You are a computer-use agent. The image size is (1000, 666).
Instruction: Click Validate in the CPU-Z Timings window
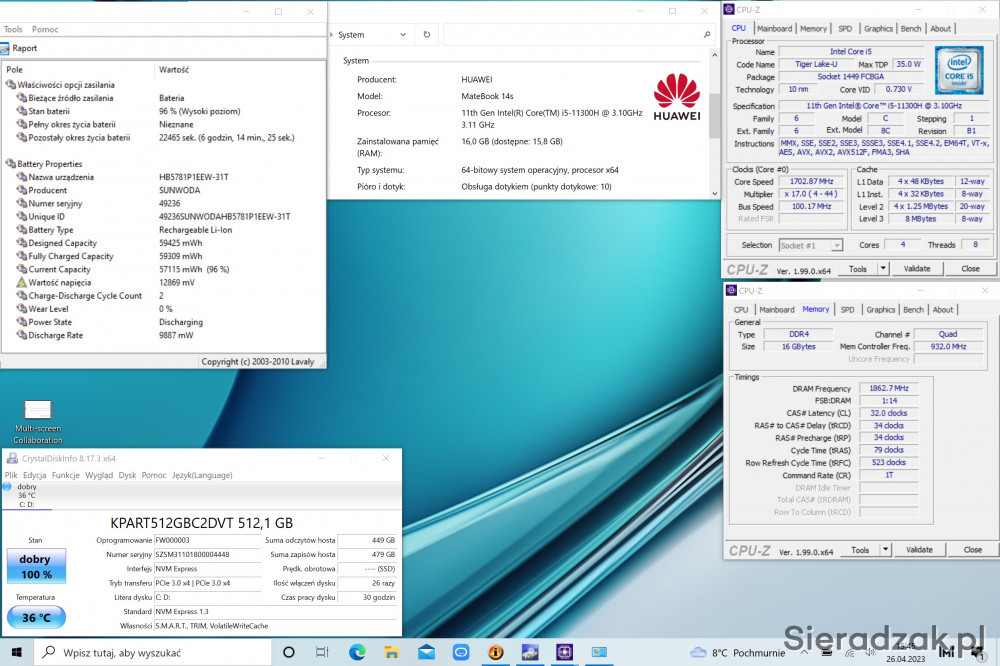[x=919, y=549]
